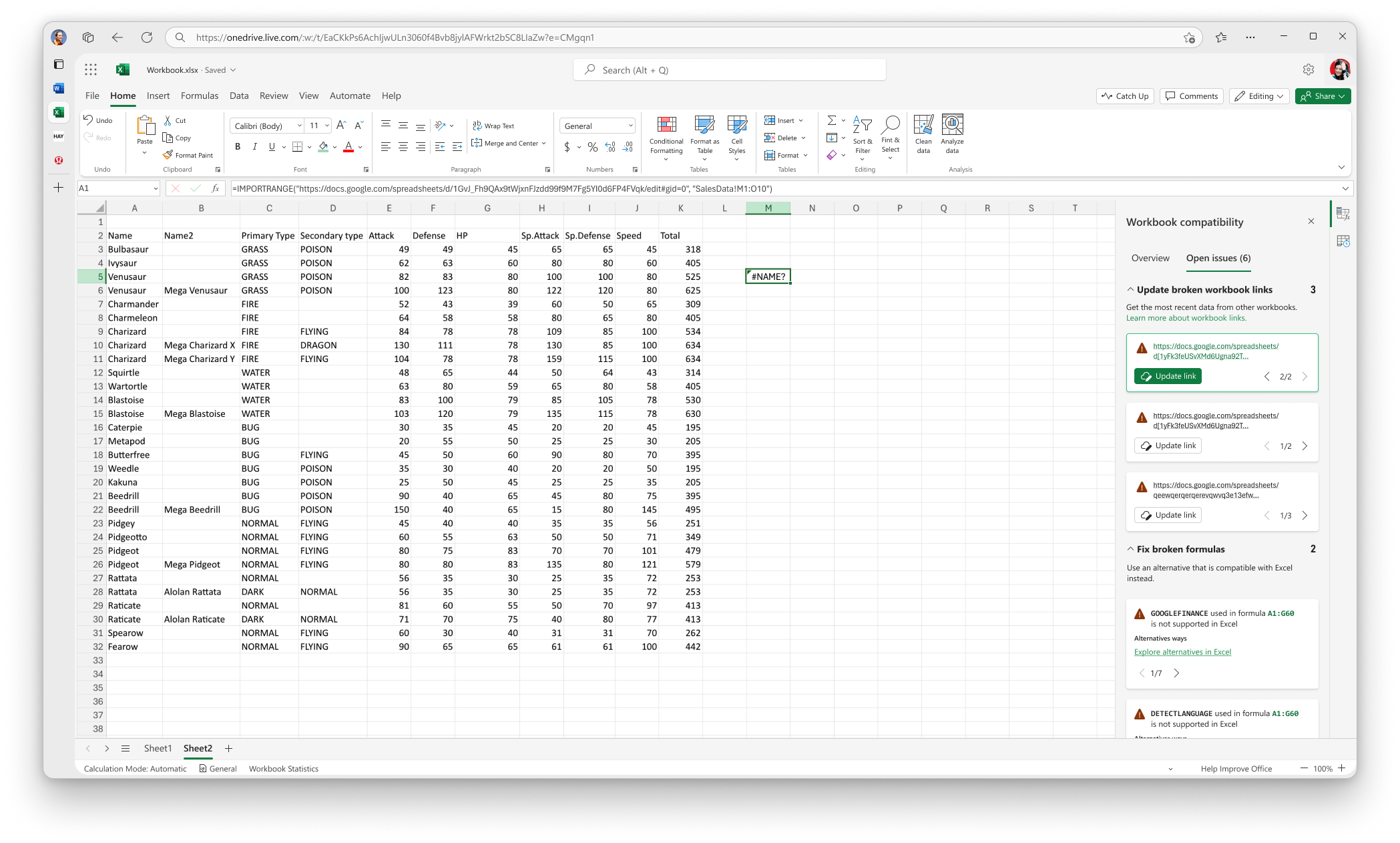Open the Name Box dropdown arrow
1400x843 pixels.
155,188
